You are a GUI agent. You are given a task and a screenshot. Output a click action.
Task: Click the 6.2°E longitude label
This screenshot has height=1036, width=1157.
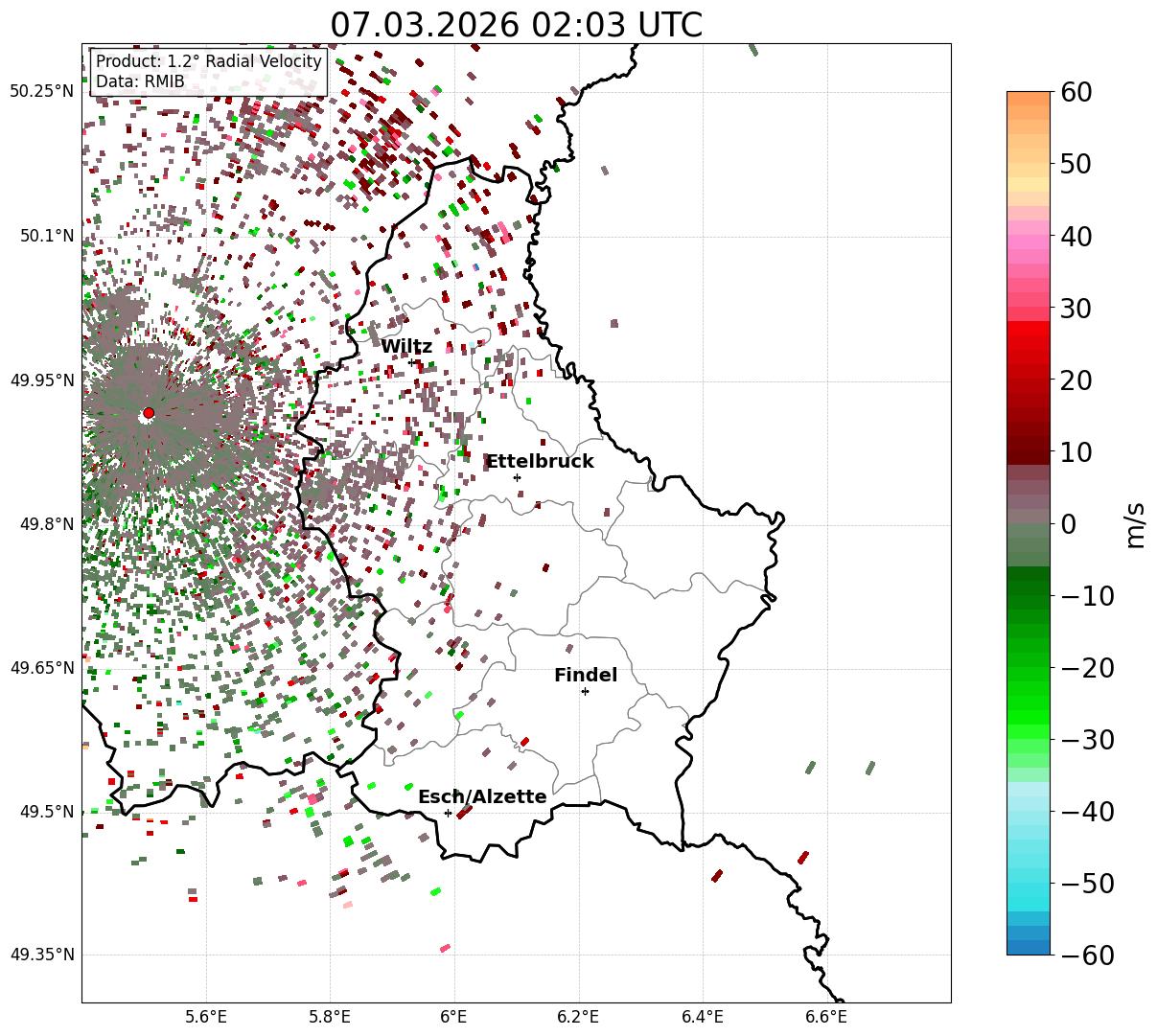(x=578, y=1017)
